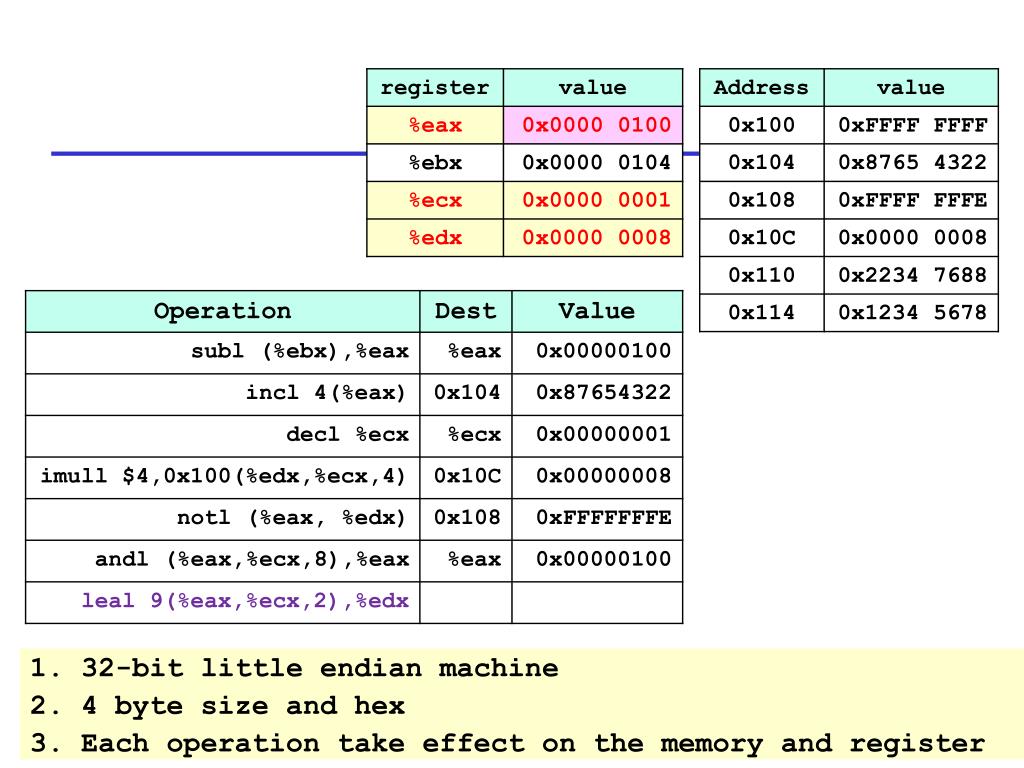Select the imull $4,0x100(%edx,%ecx,4) operation
1024x768 pixels.
pos(223,477)
